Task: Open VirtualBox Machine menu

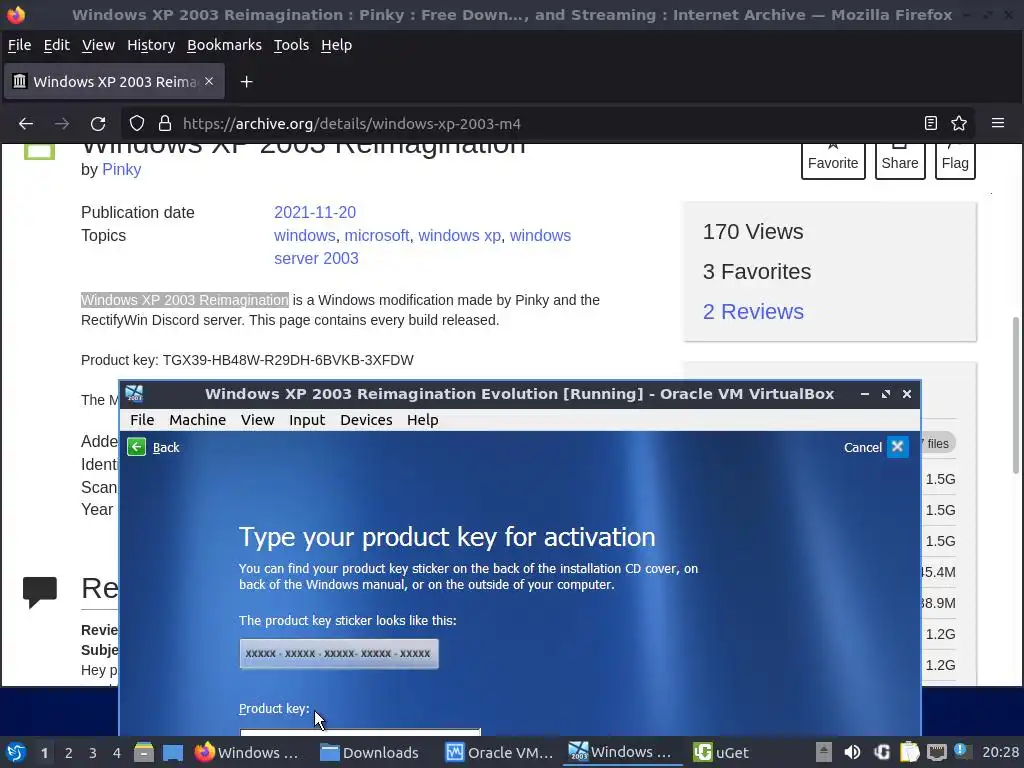Action: click(197, 420)
